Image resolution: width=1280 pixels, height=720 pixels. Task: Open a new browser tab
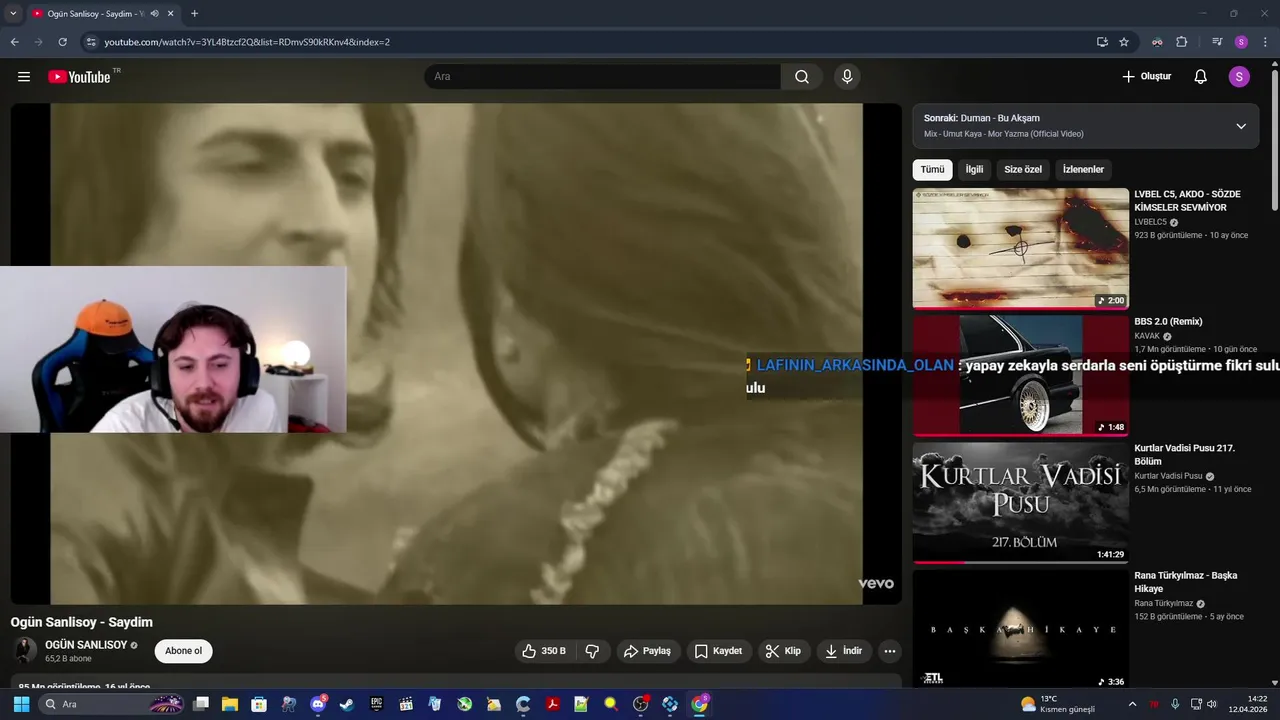pyautogui.click(x=194, y=14)
